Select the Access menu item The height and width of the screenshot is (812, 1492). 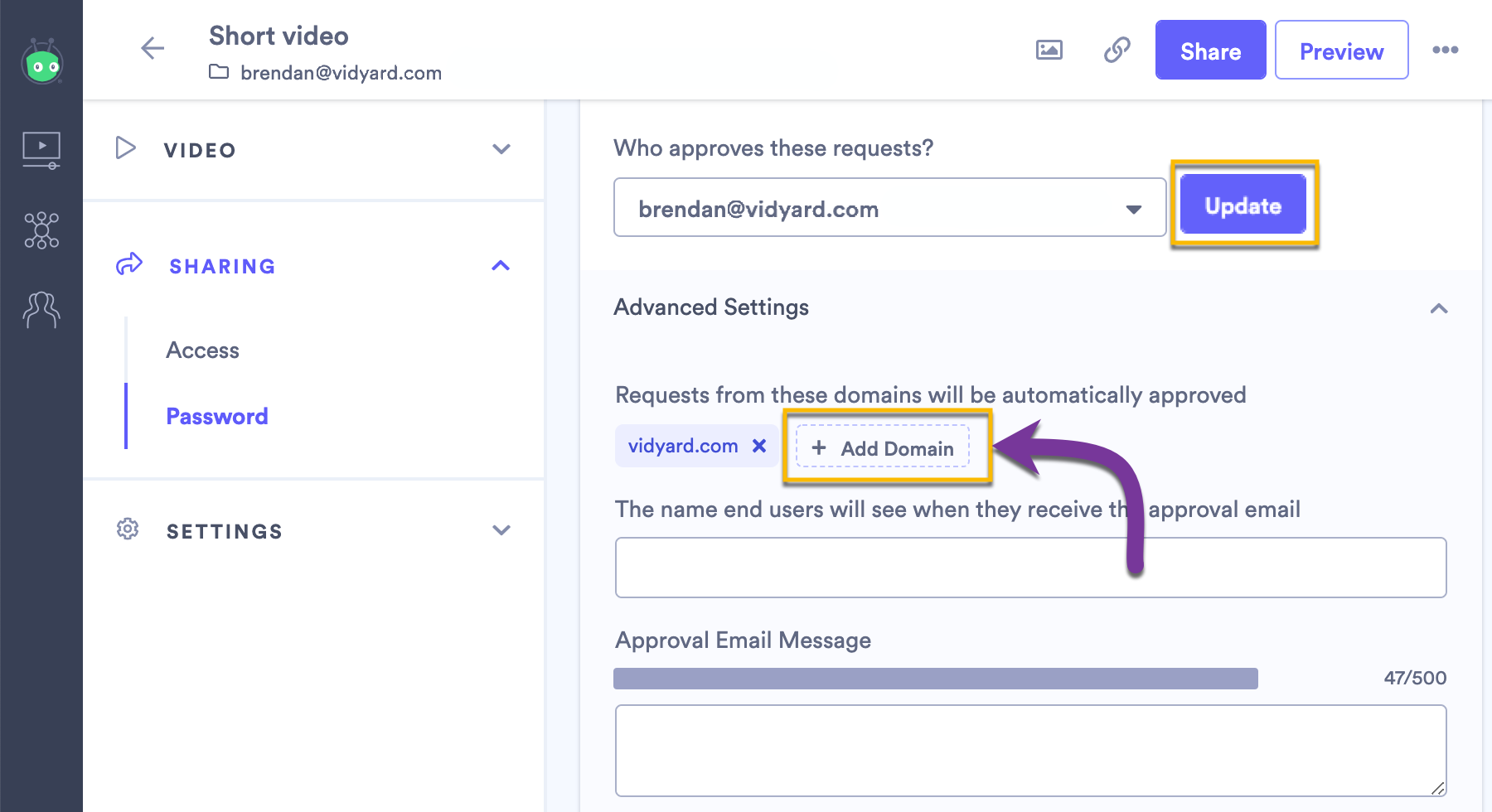pos(202,350)
